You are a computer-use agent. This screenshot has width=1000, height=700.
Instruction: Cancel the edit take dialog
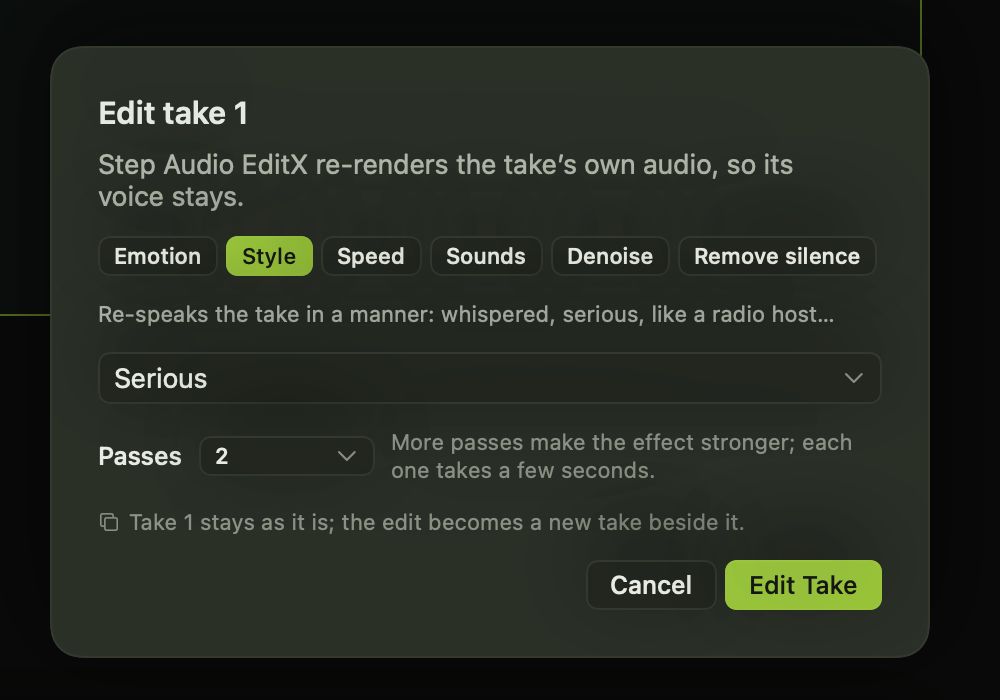(x=651, y=585)
